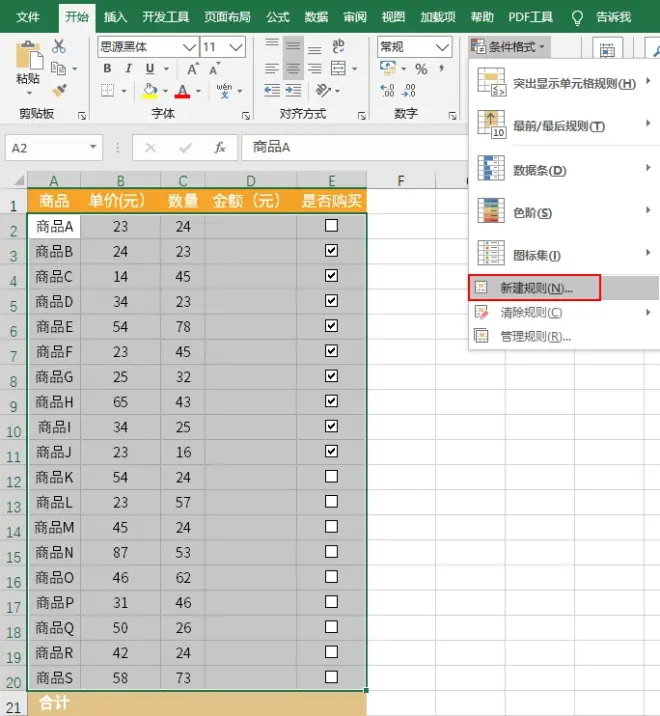
Task: Click the Comma Style icon
Action: click(x=441, y=68)
